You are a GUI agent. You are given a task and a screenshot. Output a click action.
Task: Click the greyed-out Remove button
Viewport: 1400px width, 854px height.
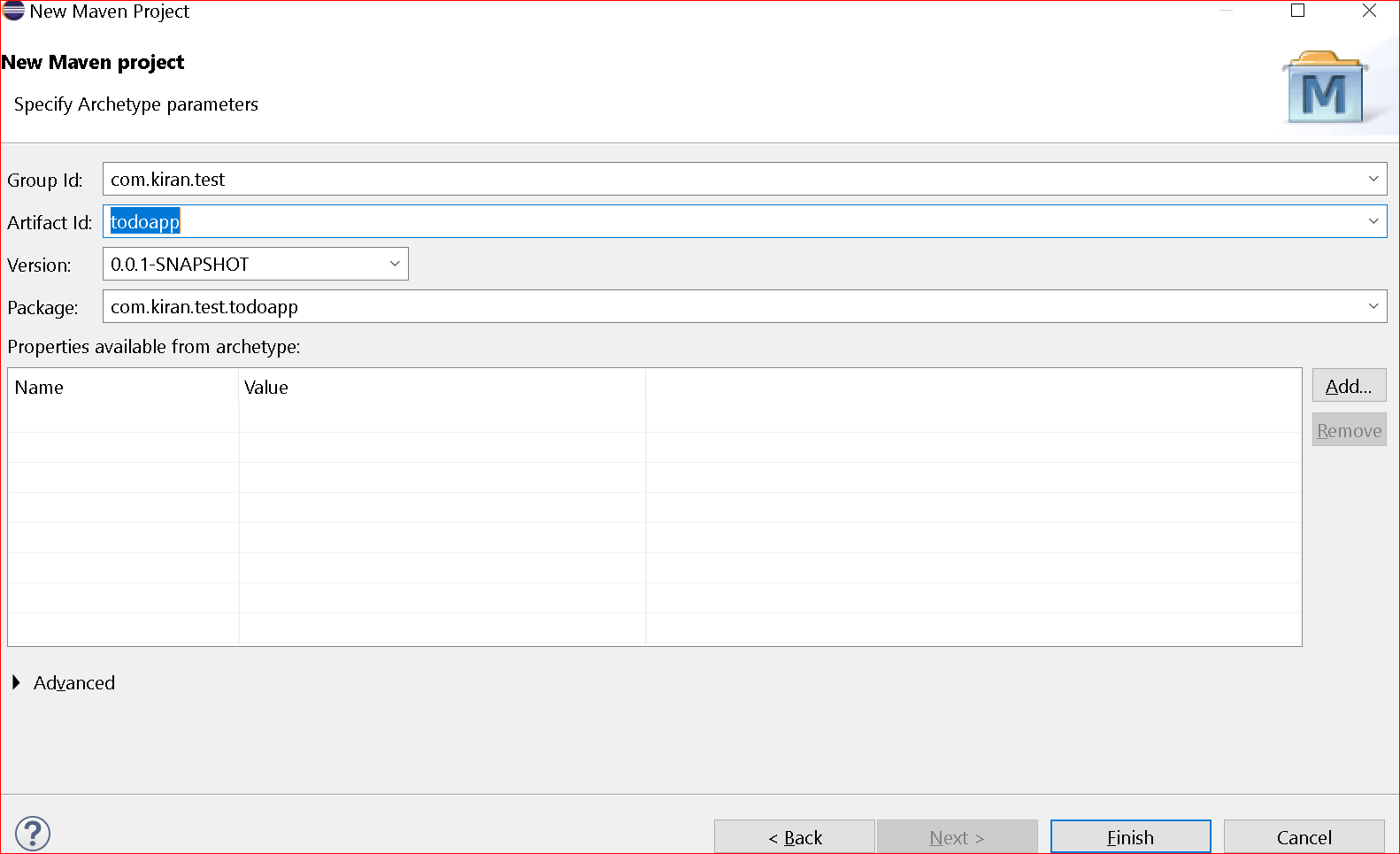(1349, 430)
